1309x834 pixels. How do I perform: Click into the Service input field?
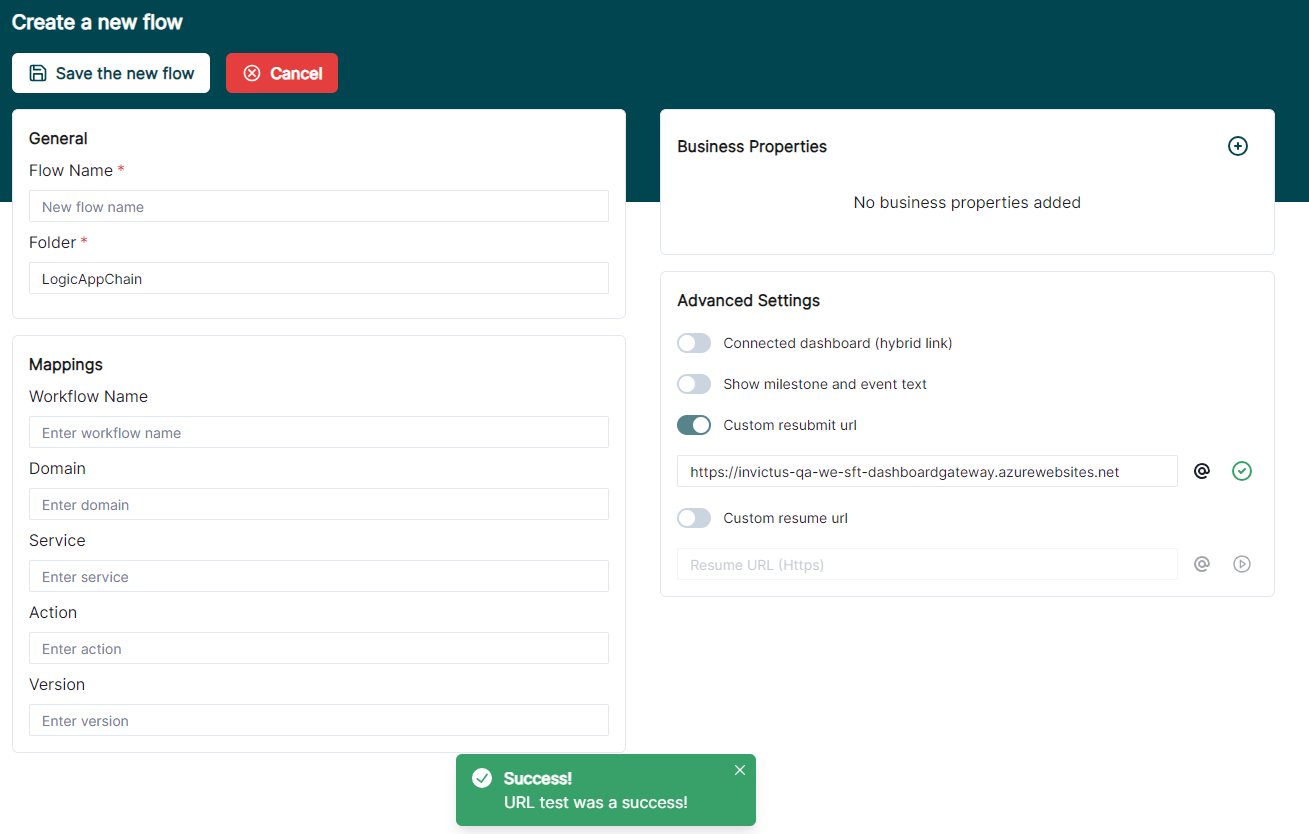click(318, 576)
